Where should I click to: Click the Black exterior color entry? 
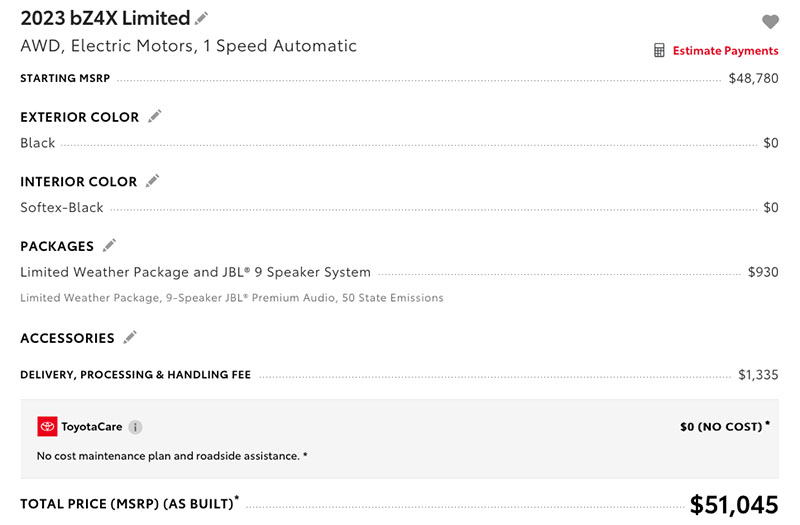coord(38,143)
